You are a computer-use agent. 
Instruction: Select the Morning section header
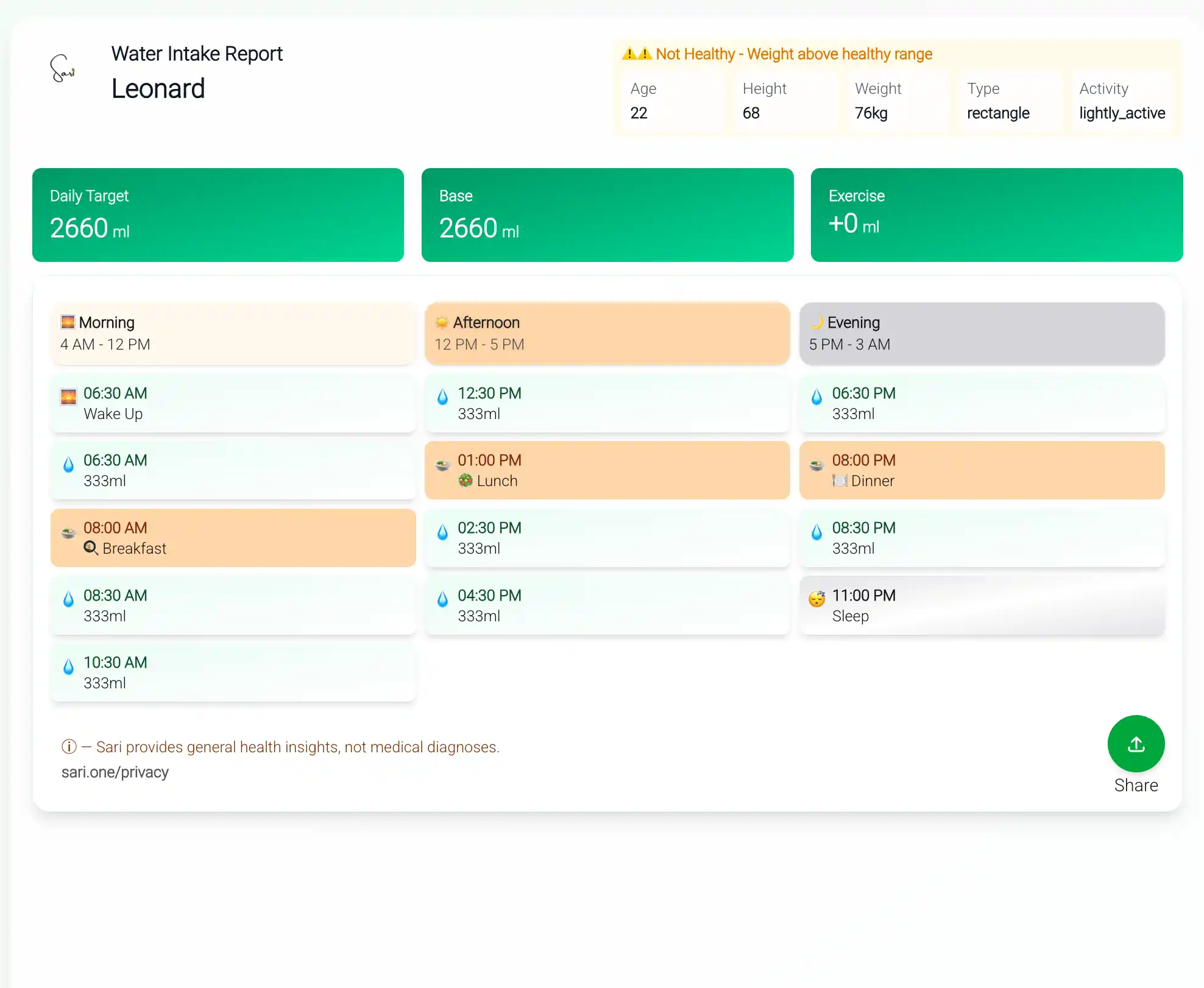pyautogui.click(x=233, y=334)
